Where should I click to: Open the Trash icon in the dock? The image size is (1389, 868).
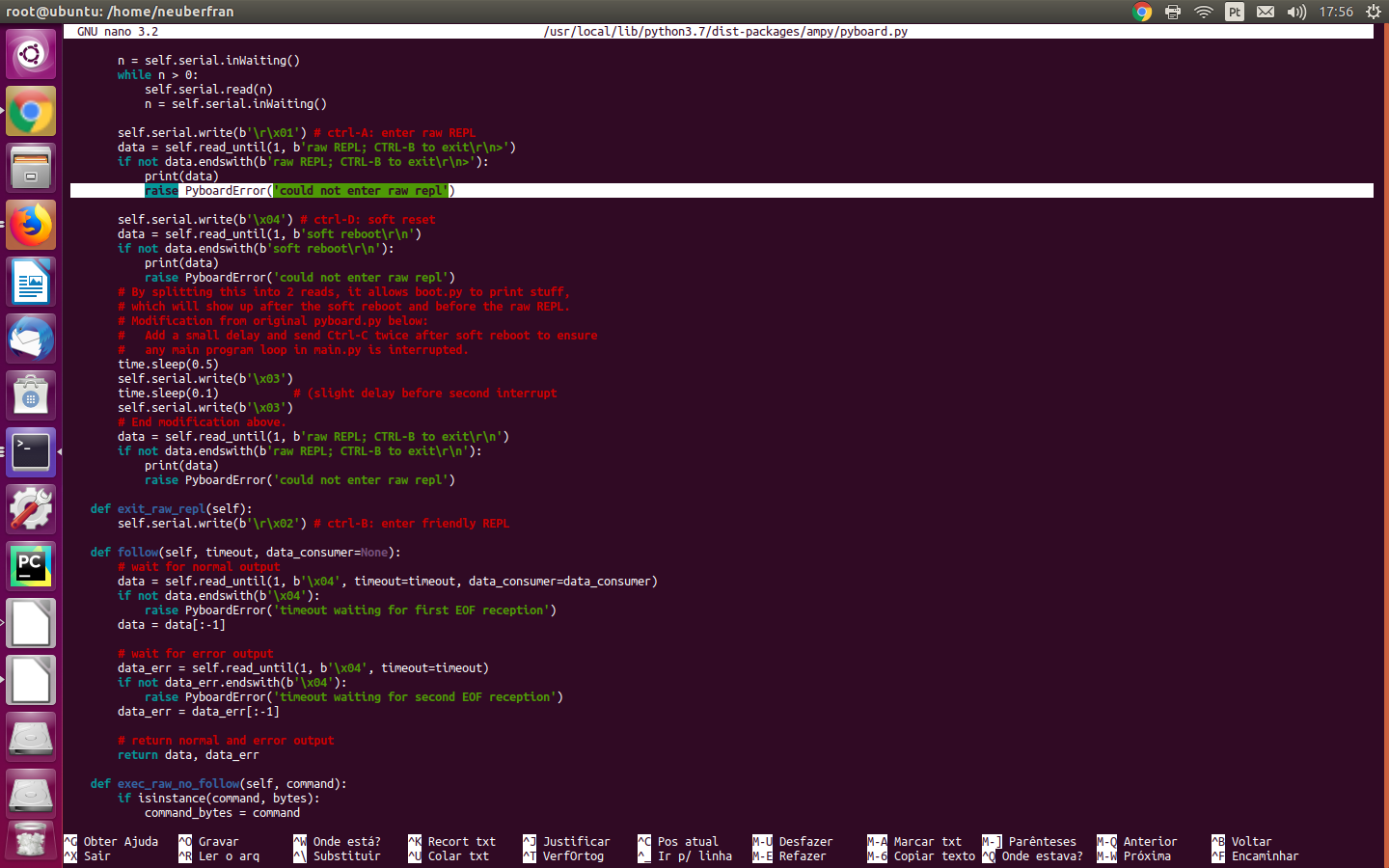point(31,841)
